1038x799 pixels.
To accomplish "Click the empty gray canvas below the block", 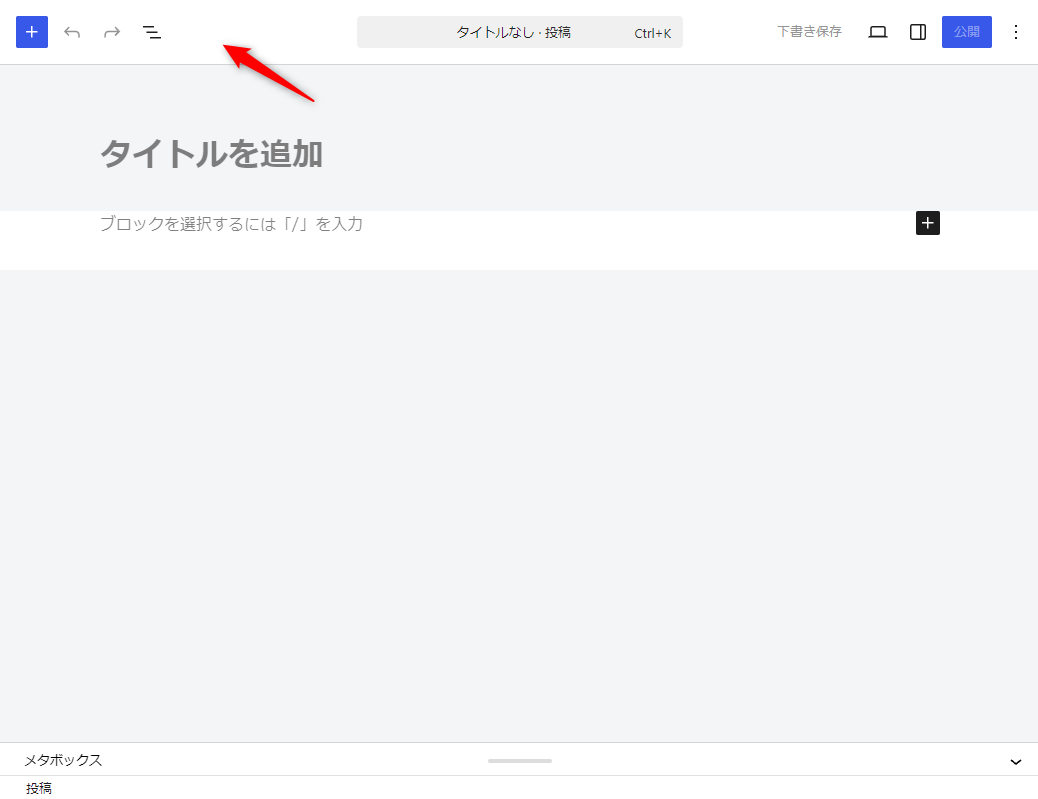I will (x=519, y=500).
